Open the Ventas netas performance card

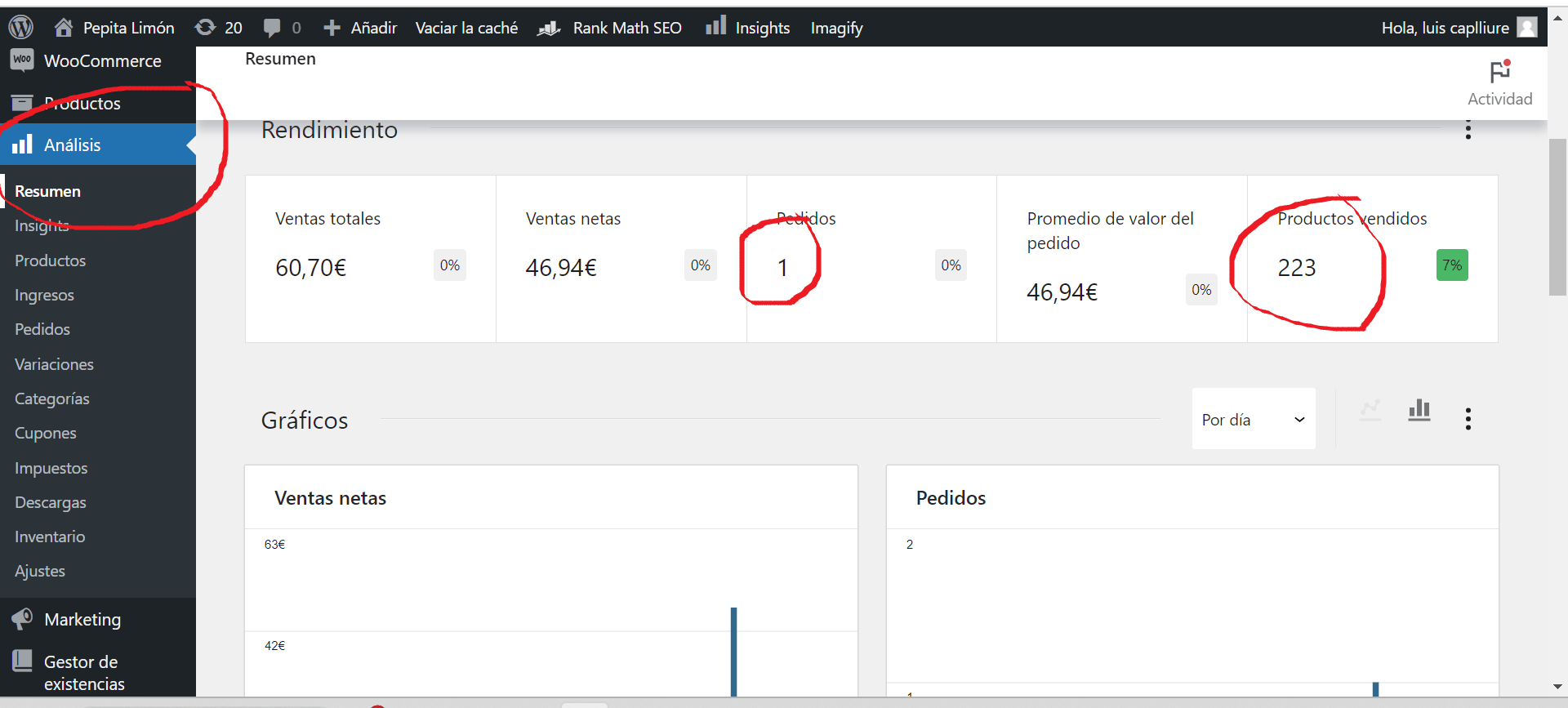[x=621, y=259]
